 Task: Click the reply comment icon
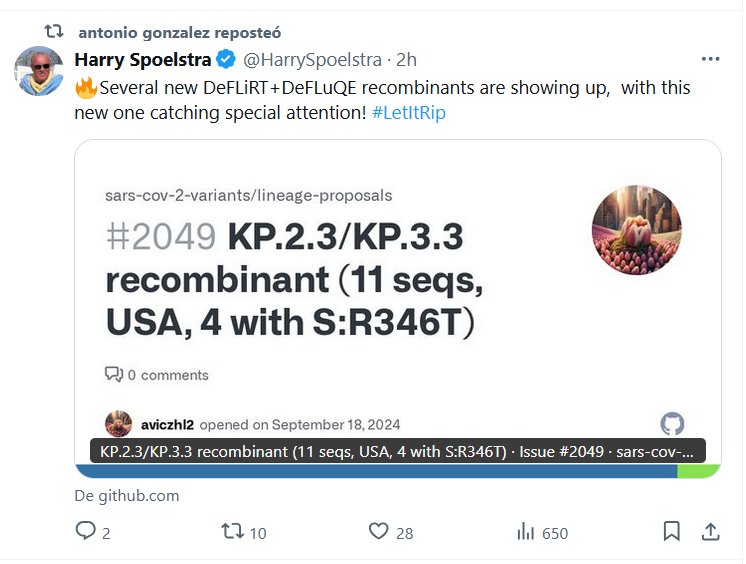pos(86,532)
